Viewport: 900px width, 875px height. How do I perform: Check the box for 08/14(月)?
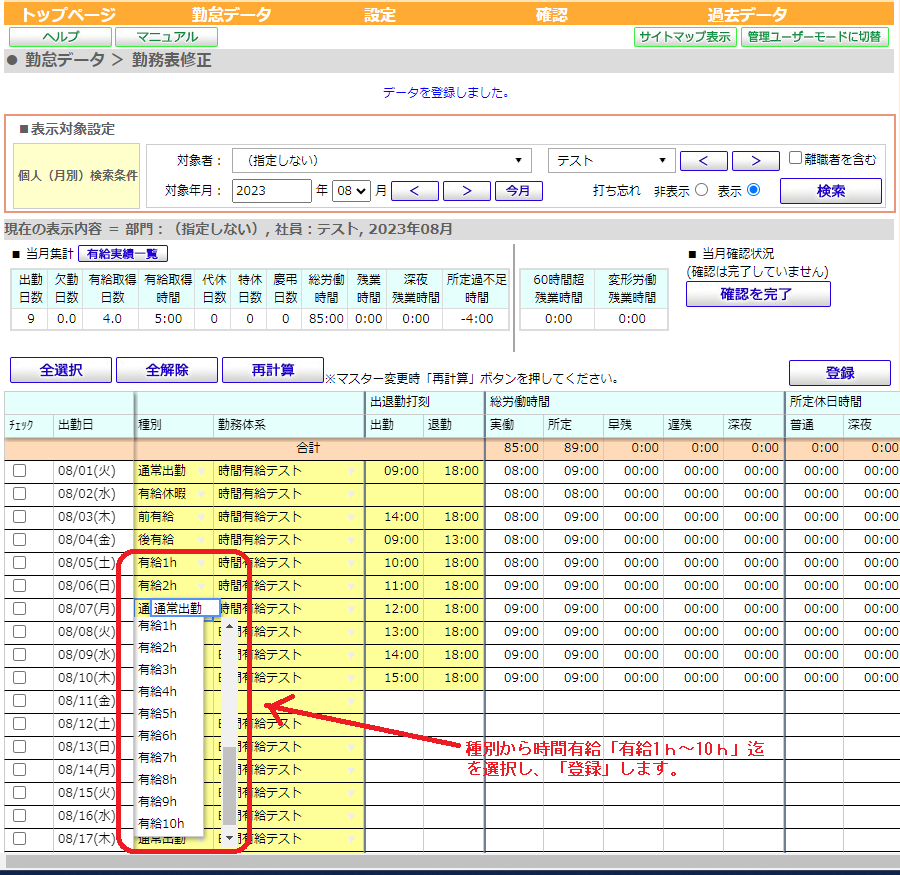point(20,769)
